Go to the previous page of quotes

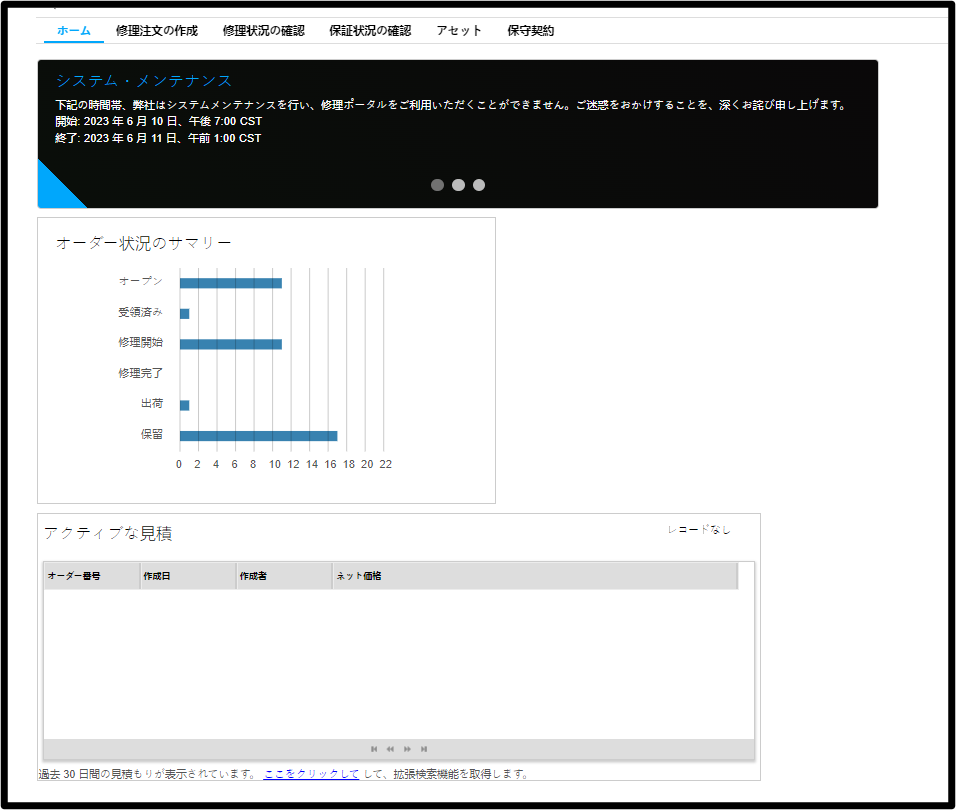390,749
